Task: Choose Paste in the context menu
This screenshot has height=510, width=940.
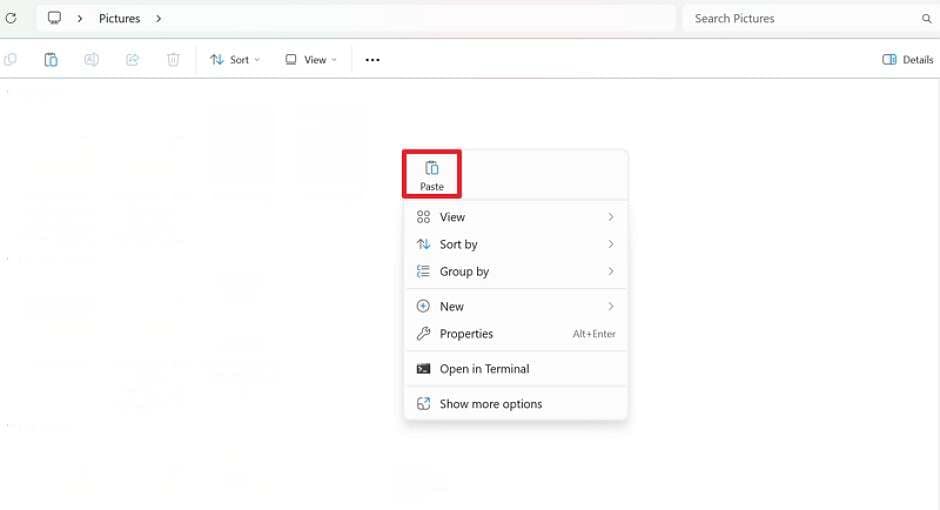Action: click(432, 174)
